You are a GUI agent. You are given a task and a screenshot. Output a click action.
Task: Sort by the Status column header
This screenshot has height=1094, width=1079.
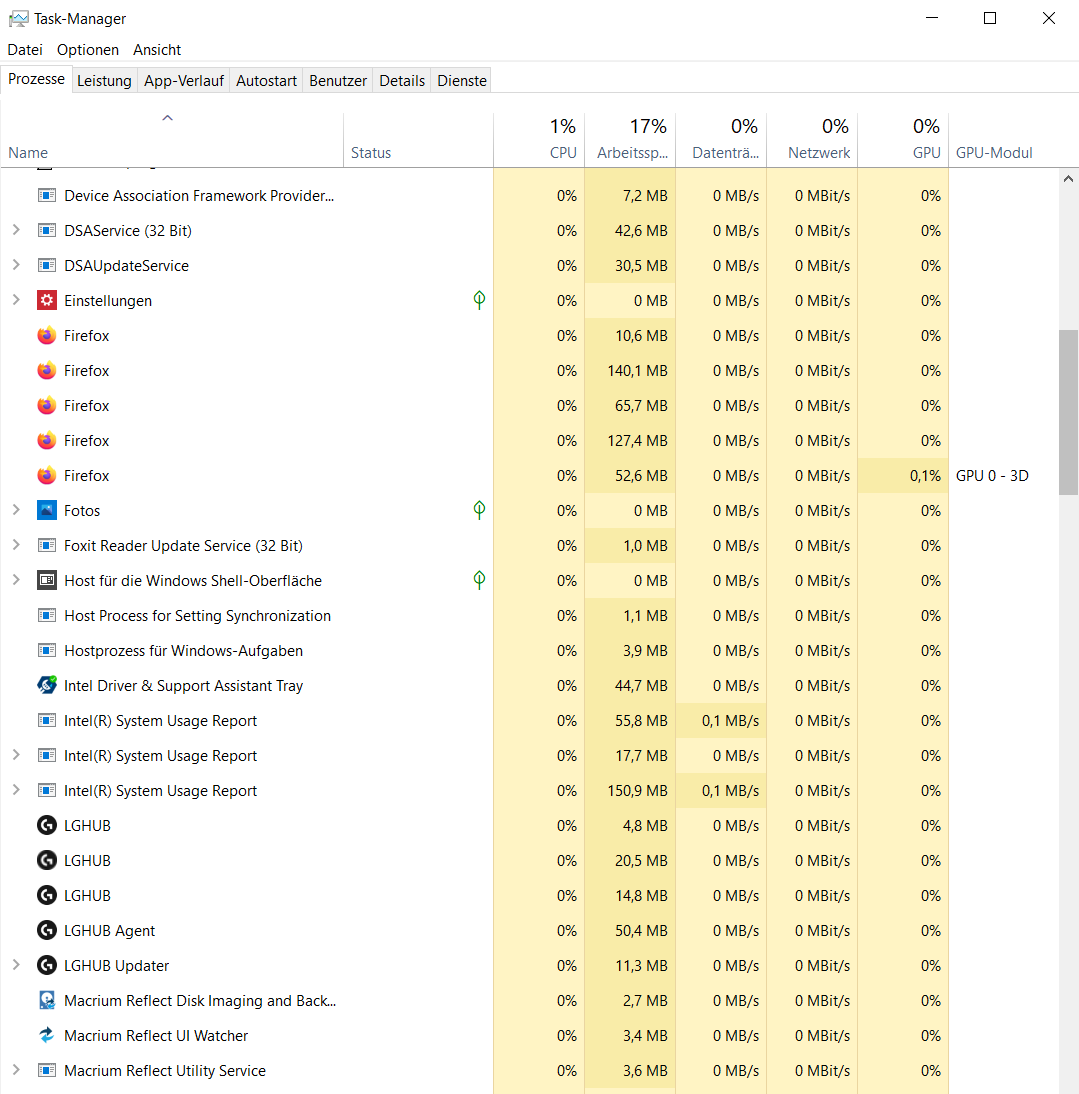[418, 140]
